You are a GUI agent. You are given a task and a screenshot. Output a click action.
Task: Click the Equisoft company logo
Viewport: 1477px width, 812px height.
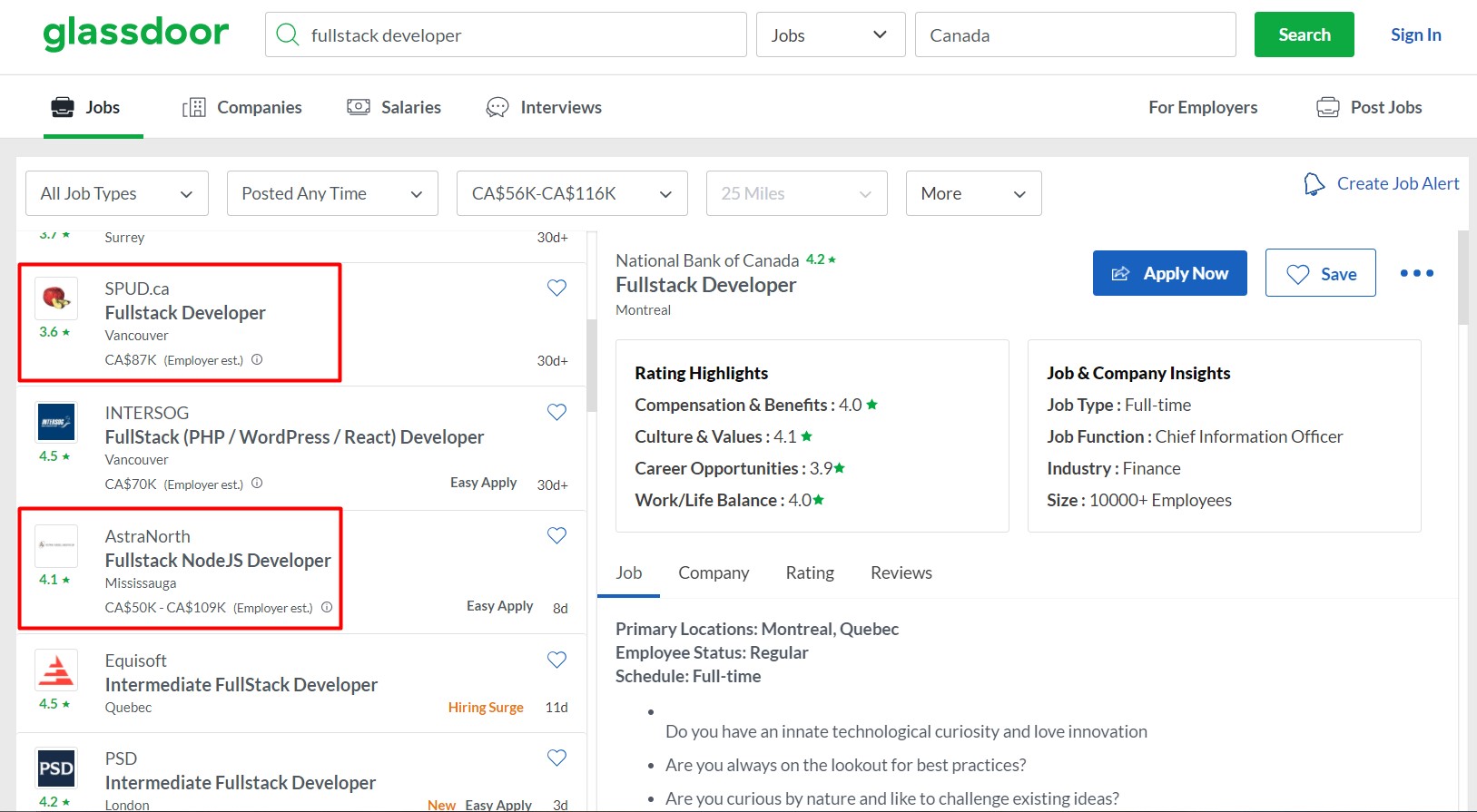56,670
